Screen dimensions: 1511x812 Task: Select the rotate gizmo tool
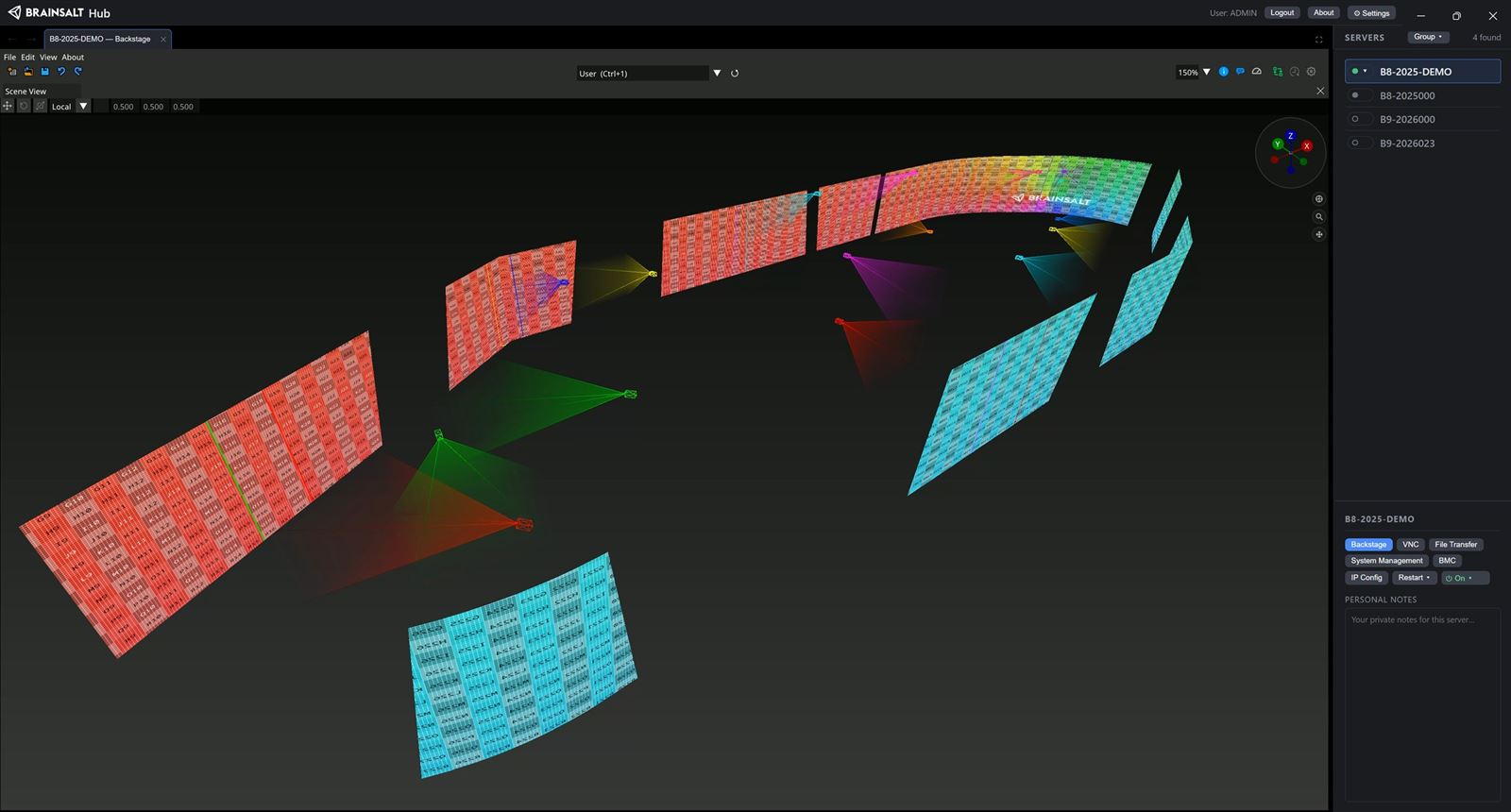(x=24, y=106)
